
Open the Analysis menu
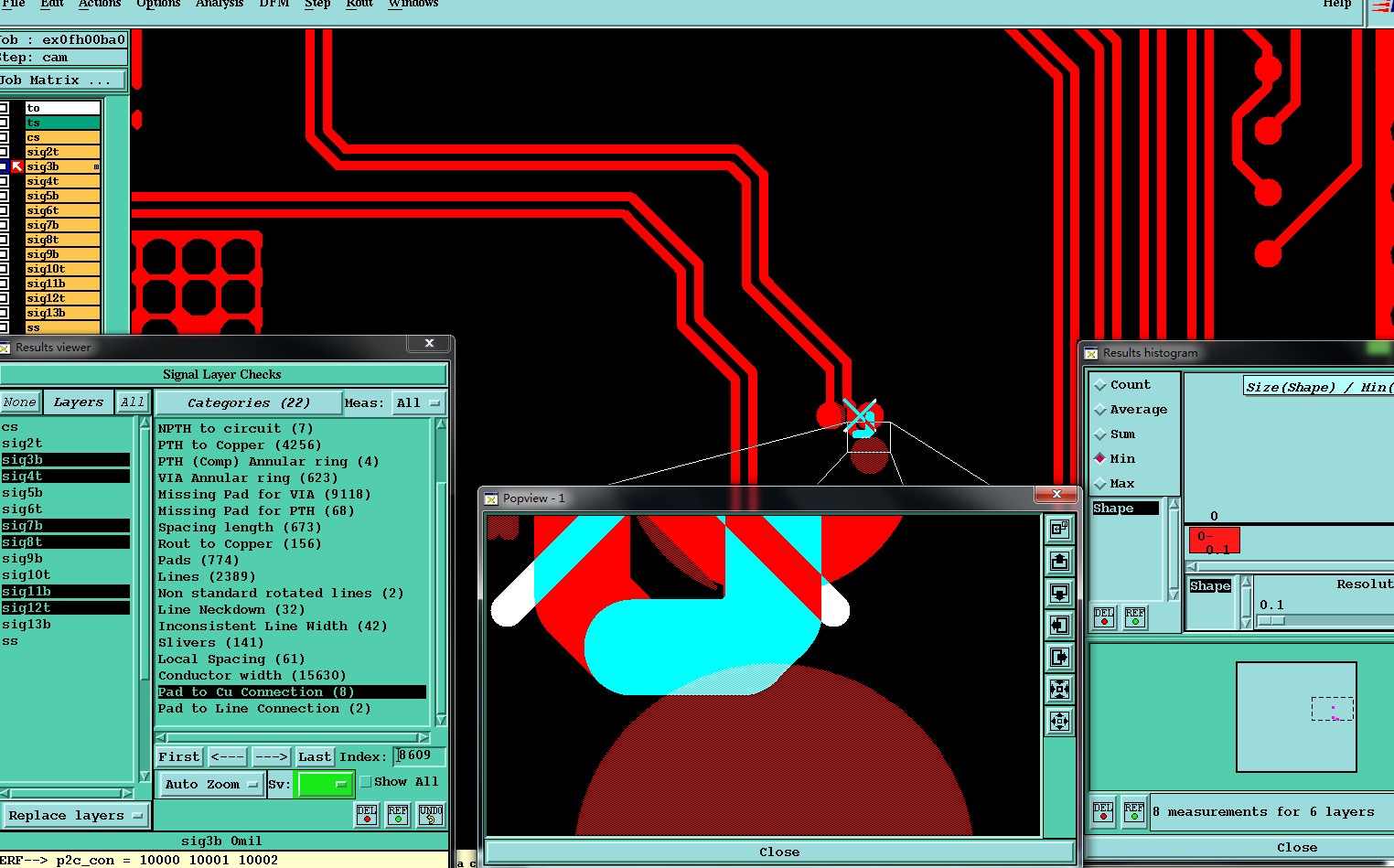(220, 4)
